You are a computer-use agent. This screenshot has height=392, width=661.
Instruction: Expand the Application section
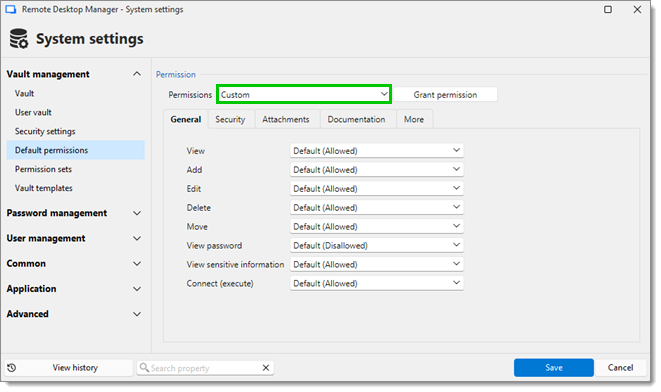[137, 289]
